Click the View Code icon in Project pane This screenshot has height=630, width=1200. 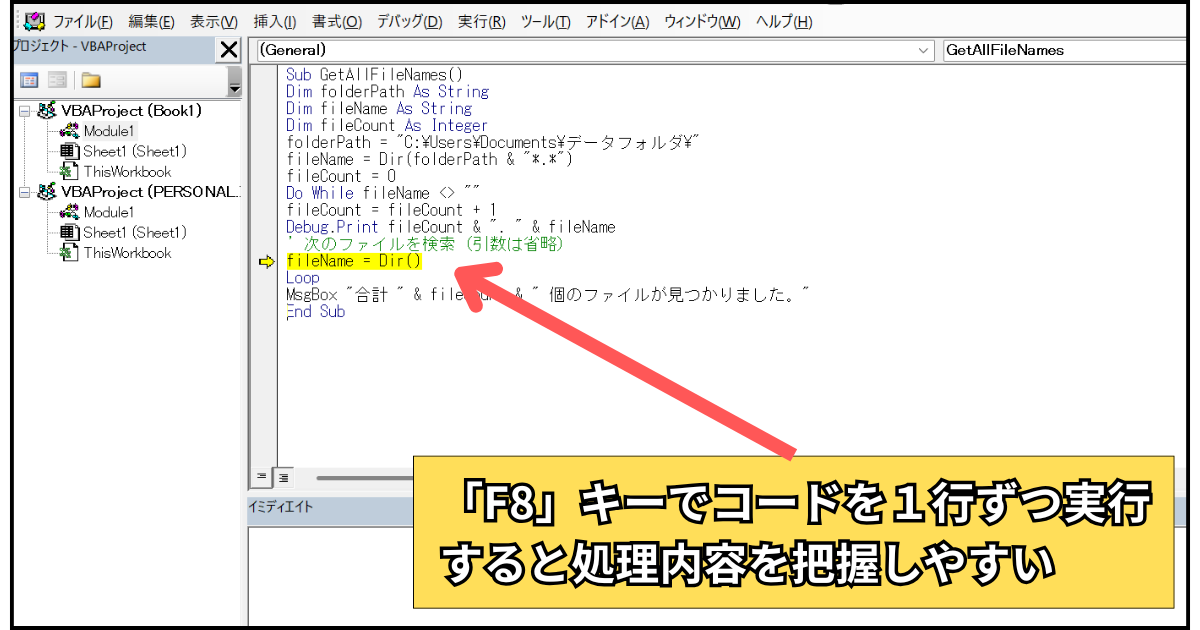click(30, 81)
